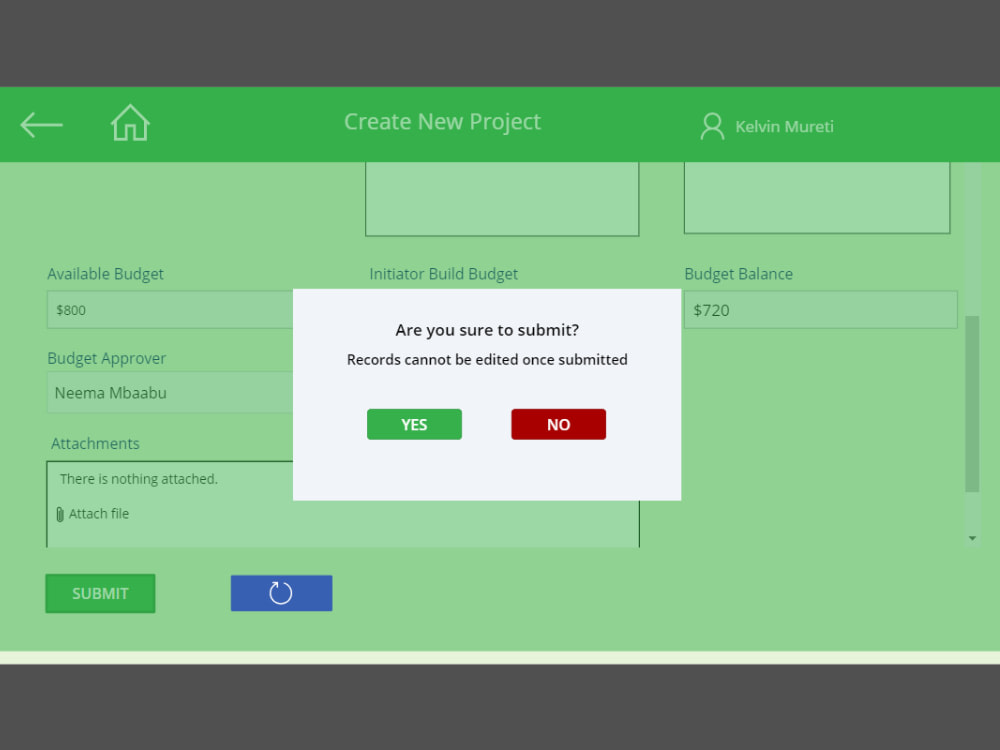Click the Attachments section label
1000x750 pixels.
point(93,443)
